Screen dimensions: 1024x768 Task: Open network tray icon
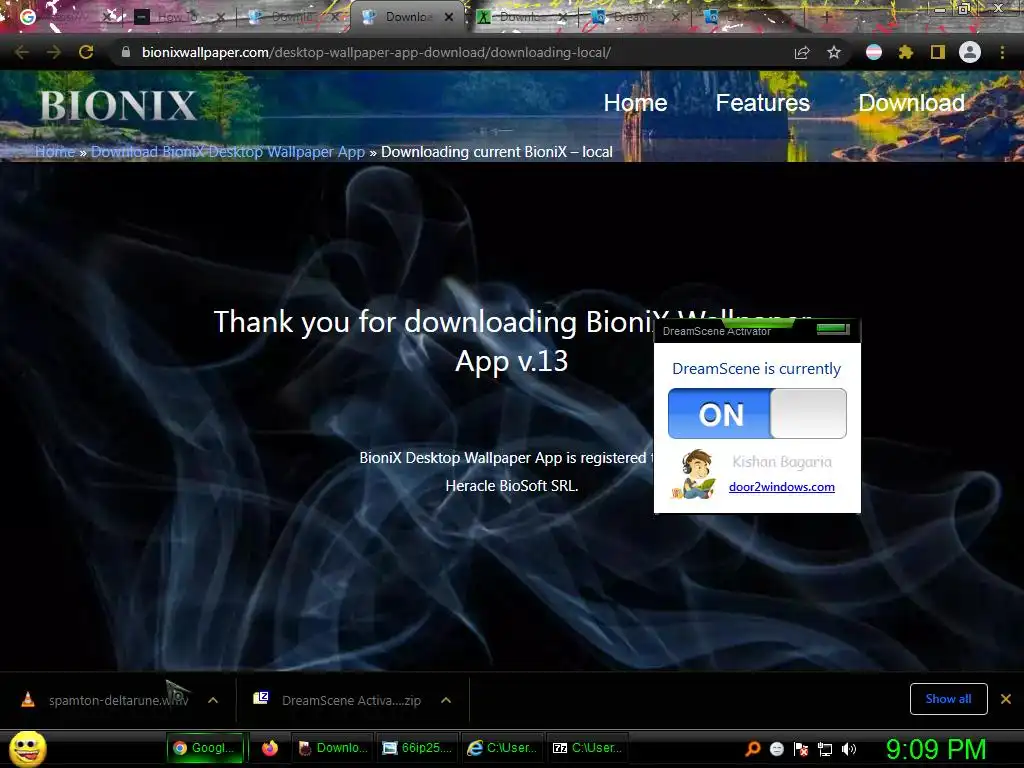click(825, 749)
